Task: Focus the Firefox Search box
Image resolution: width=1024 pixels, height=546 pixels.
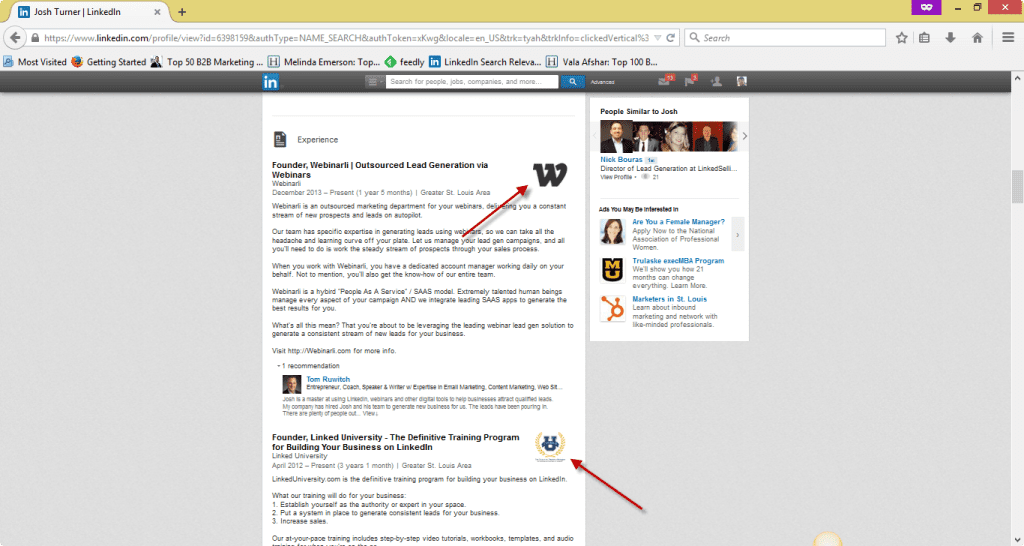Action: point(785,38)
